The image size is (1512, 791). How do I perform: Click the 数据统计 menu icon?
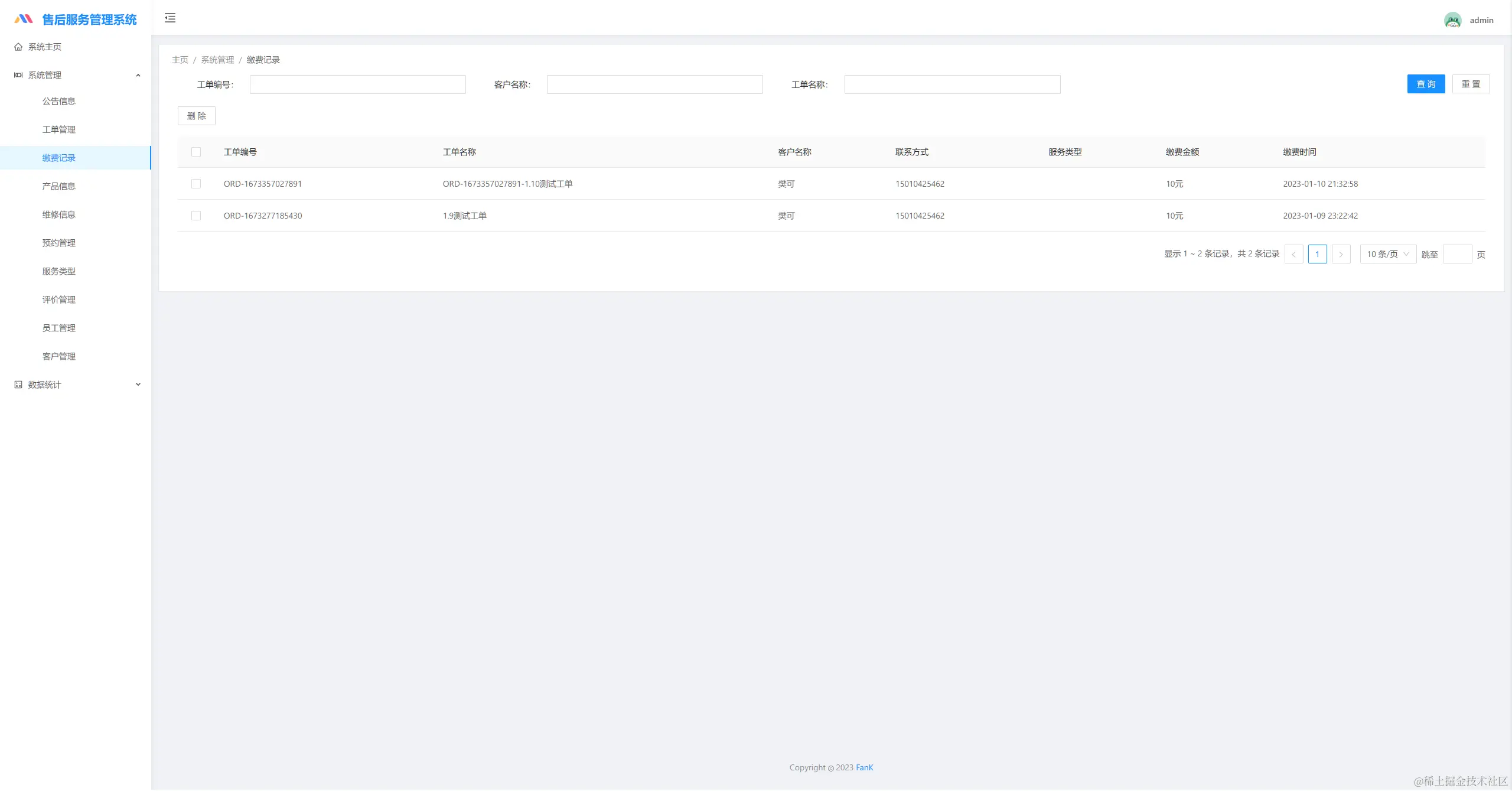pyautogui.click(x=18, y=385)
